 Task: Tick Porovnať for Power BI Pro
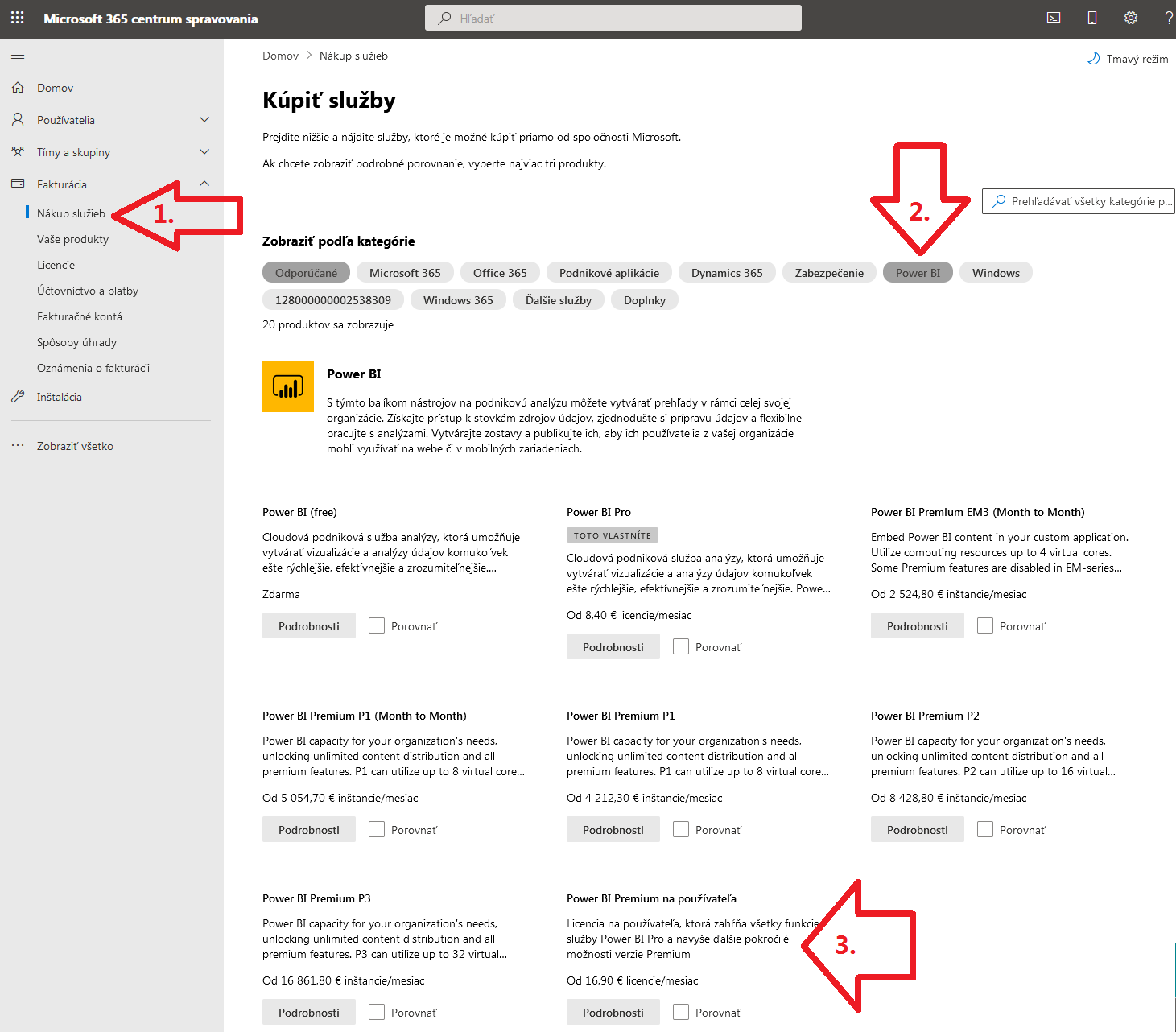point(681,646)
